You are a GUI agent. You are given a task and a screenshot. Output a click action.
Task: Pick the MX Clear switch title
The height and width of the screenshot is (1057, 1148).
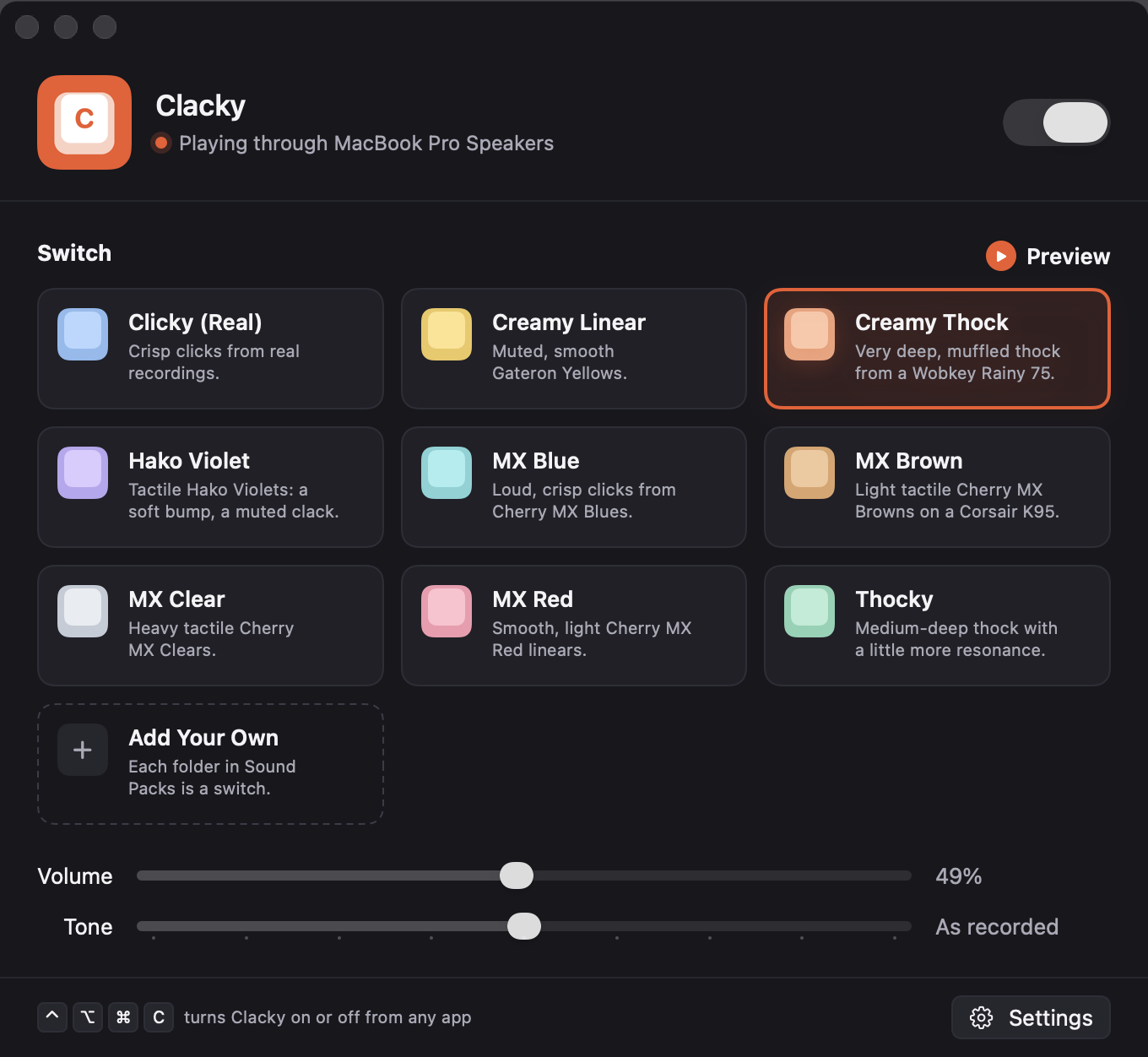point(176,599)
